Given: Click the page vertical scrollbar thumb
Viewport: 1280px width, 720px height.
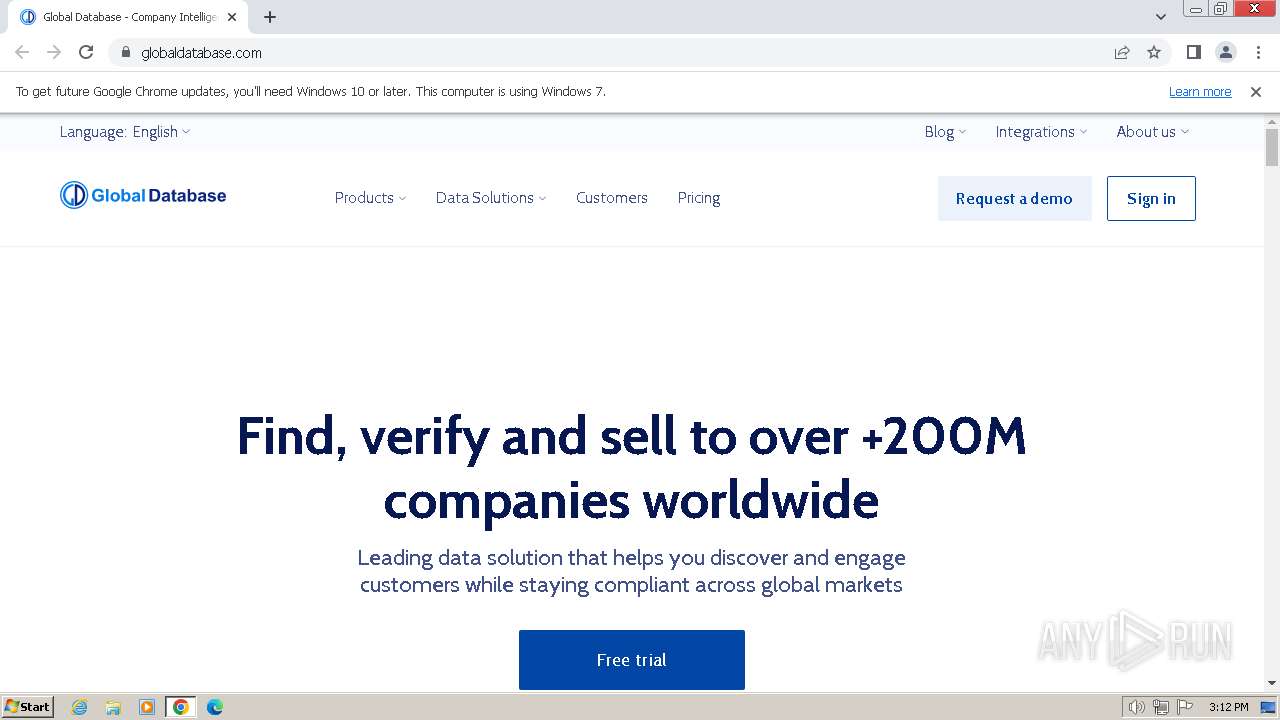Looking at the screenshot, I should (x=1272, y=147).
